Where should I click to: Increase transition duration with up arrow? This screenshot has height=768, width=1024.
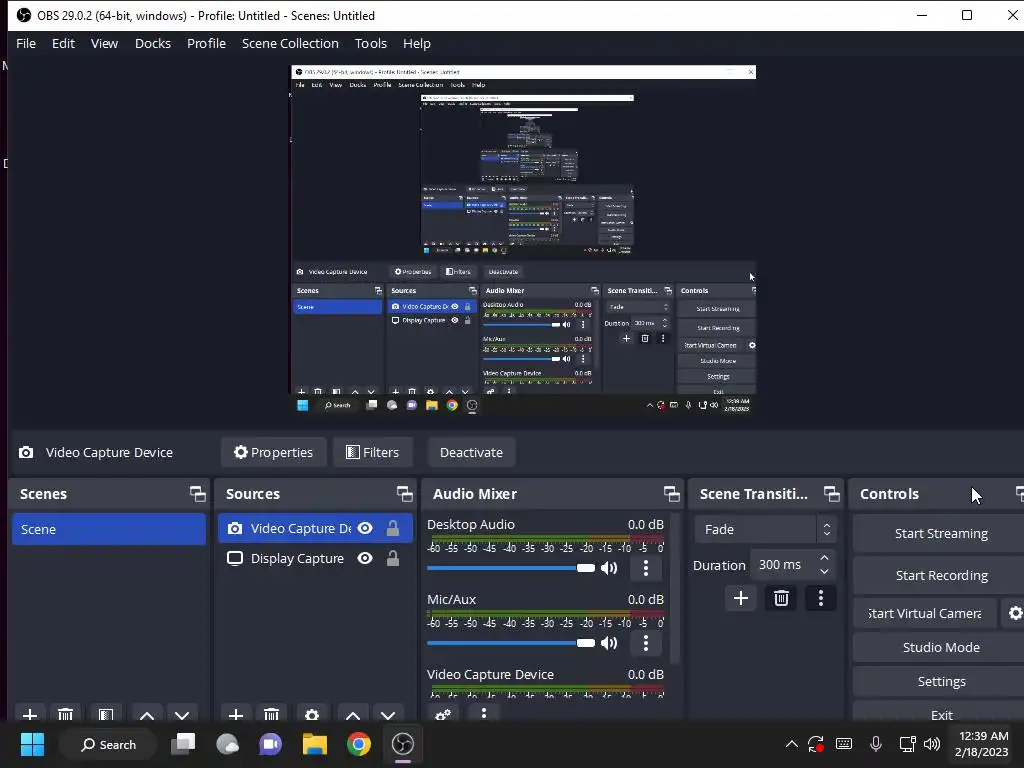pyautogui.click(x=824, y=558)
